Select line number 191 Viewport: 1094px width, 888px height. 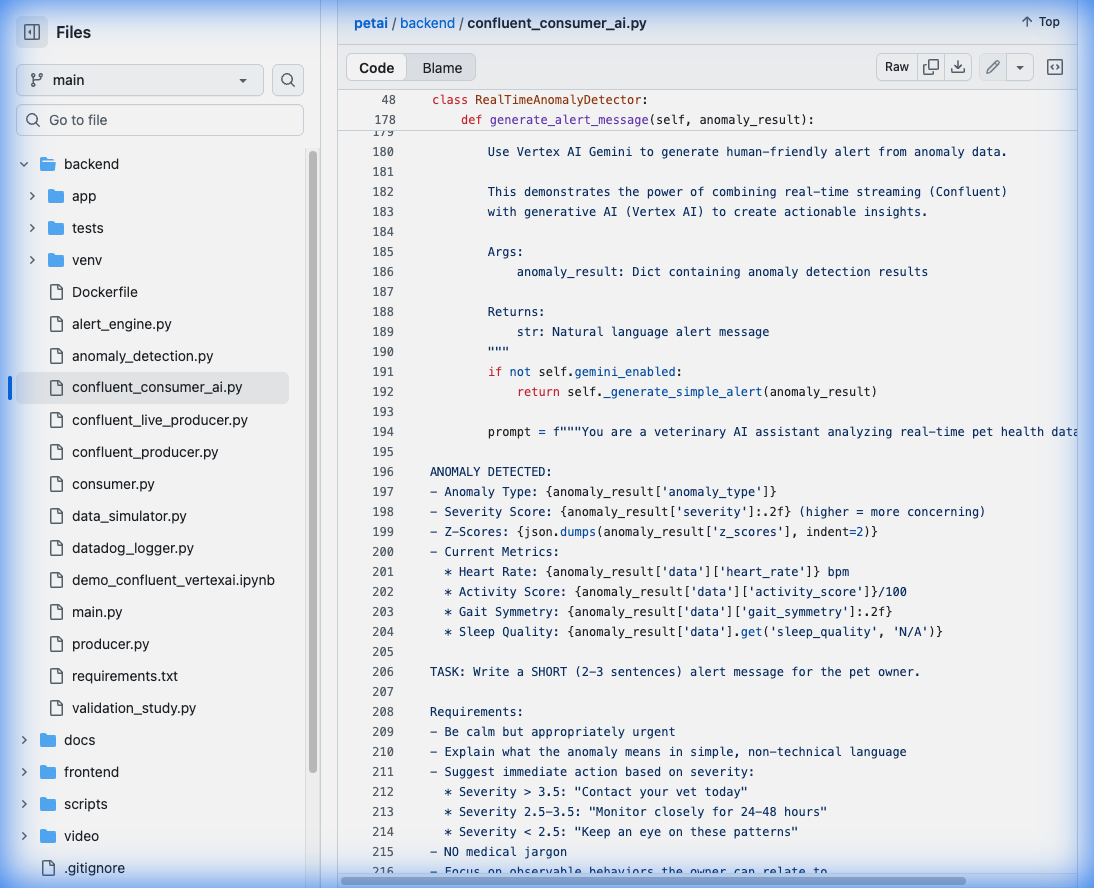pyautogui.click(x=383, y=372)
